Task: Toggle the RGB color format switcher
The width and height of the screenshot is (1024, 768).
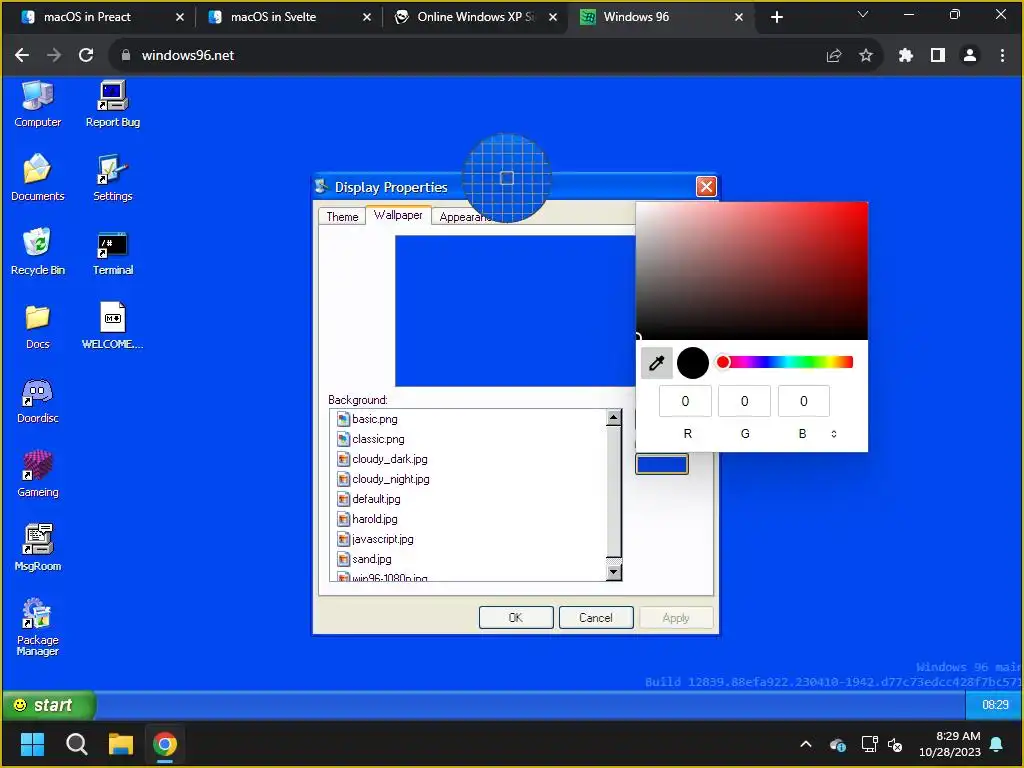Action: tap(834, 434)
